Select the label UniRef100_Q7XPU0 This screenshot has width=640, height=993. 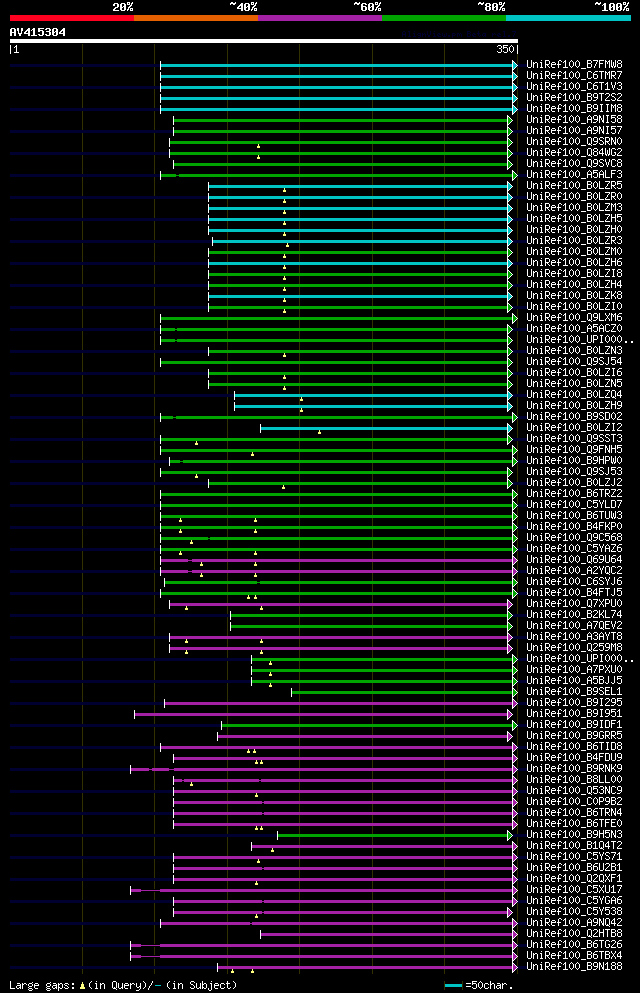[574, 604]
